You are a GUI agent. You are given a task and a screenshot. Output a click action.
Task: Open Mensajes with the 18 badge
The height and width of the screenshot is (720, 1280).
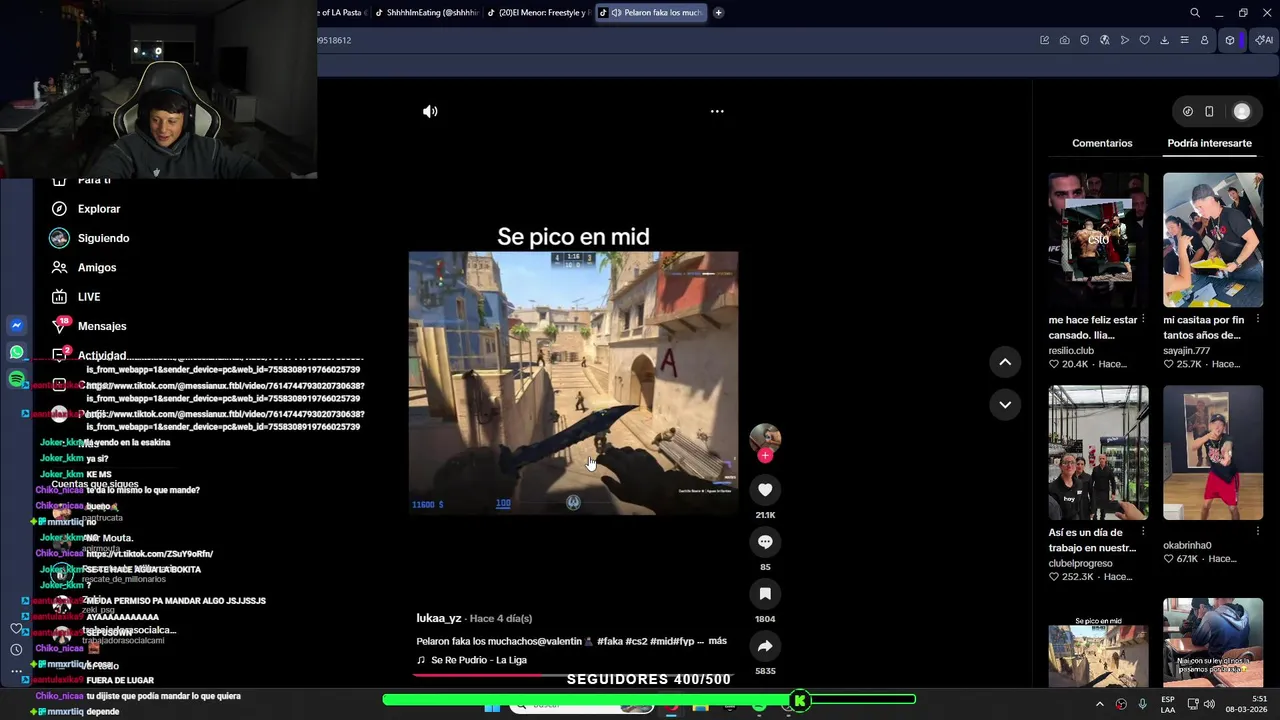tap(89, 326)
